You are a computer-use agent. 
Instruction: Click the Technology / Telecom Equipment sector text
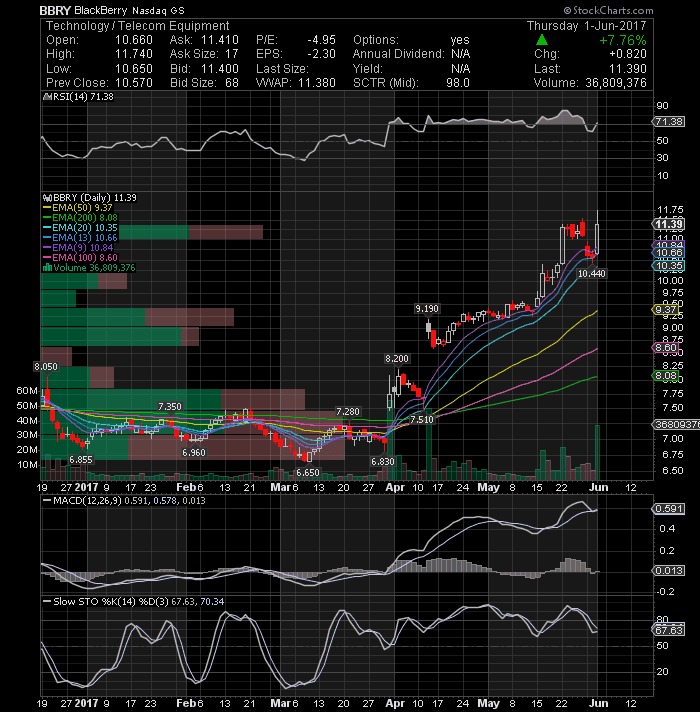click(x=137, y=25)
